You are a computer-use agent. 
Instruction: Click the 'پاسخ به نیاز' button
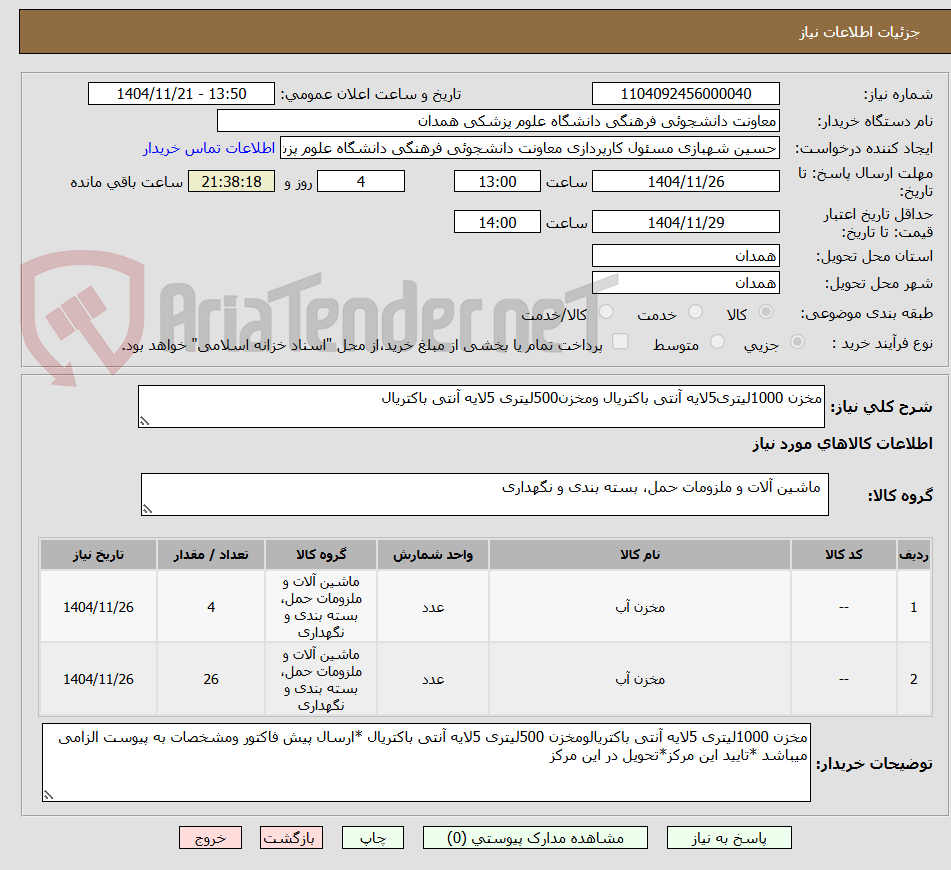pyautogui.click(x=729, y=838)
